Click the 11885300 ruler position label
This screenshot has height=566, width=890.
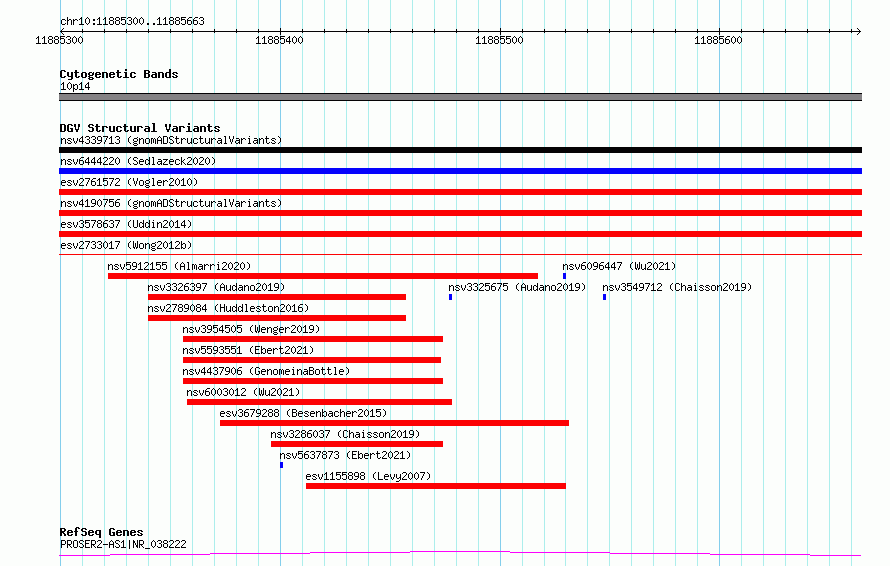pyautogui.click(x=59, y=40)
